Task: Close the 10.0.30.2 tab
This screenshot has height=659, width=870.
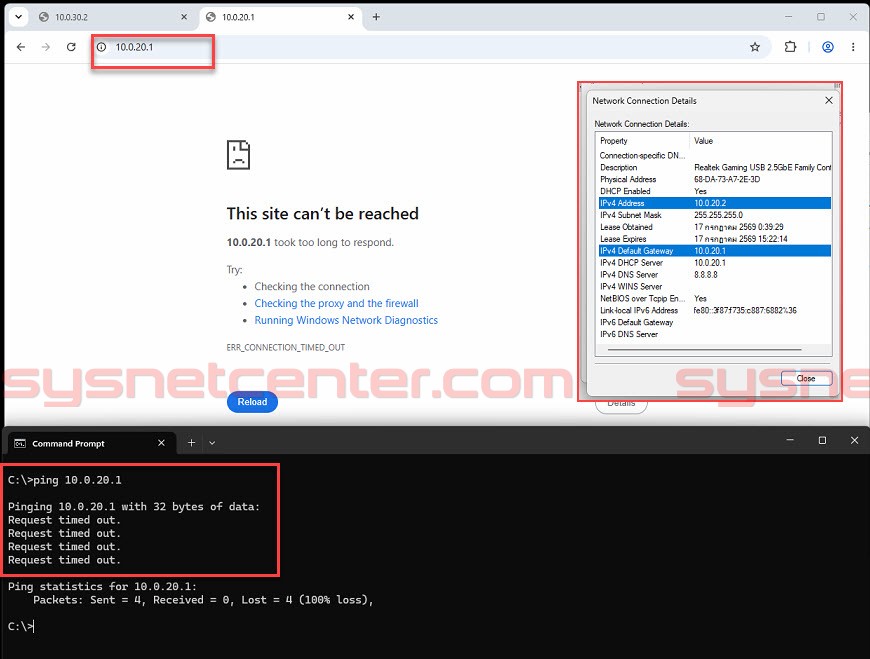Action: pos(184,17)
